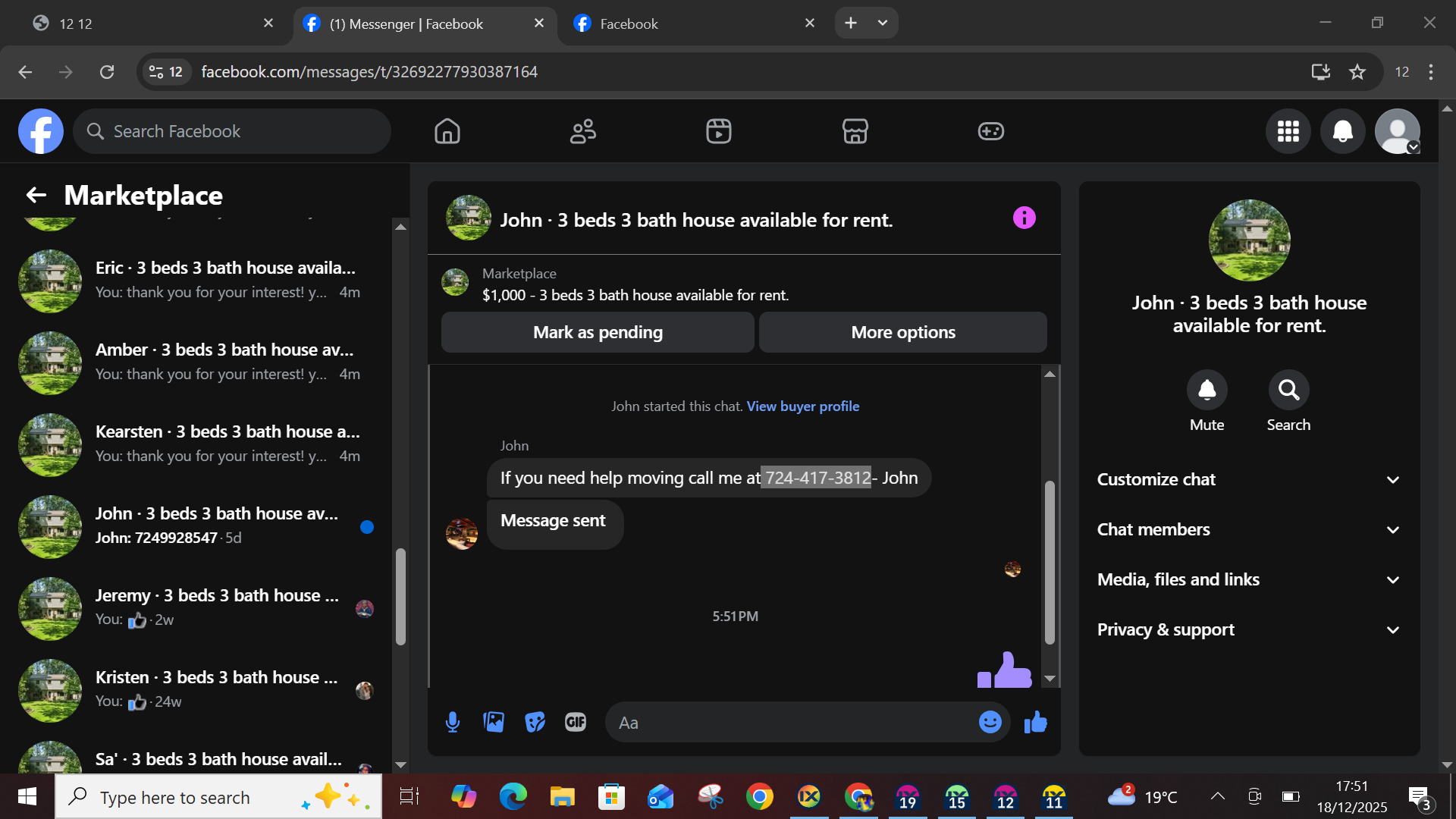The height and width of the screenshot is (819, 1456).
Task: Close the '12 12' tab
Action: pyautogui.click(x=268, y=24)
